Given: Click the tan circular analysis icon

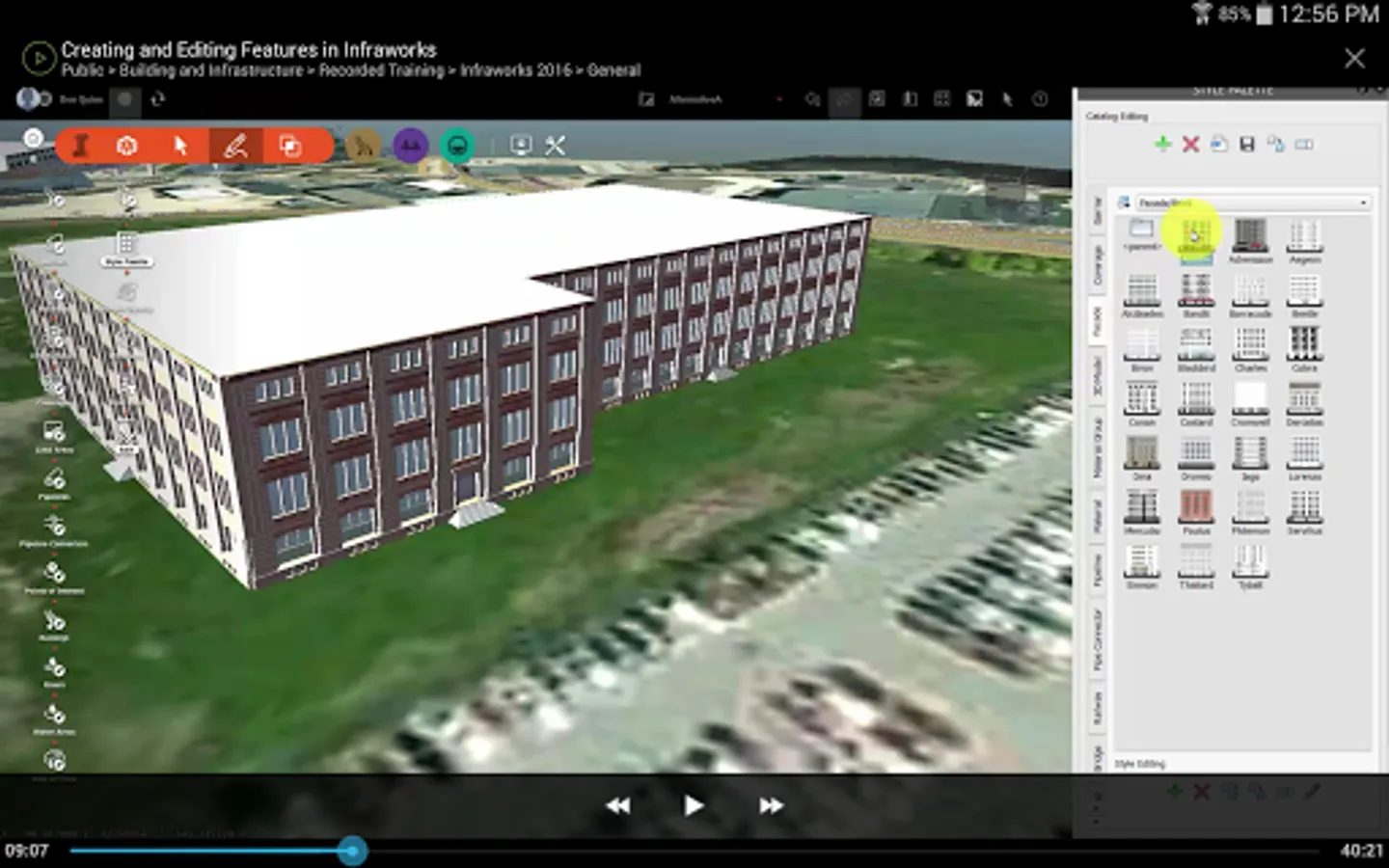Looking at the screenshot, I should 364,146.
